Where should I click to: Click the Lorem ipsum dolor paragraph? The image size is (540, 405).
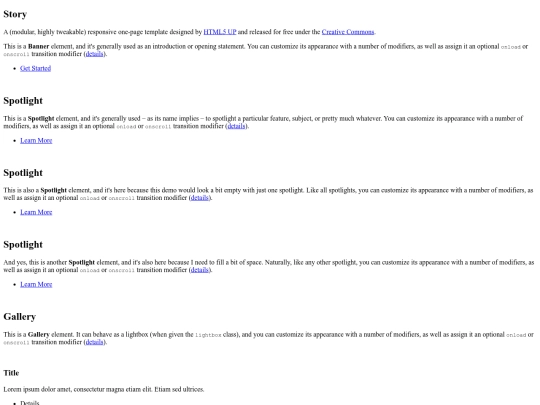pyautogui.click(x=104, y=390)
